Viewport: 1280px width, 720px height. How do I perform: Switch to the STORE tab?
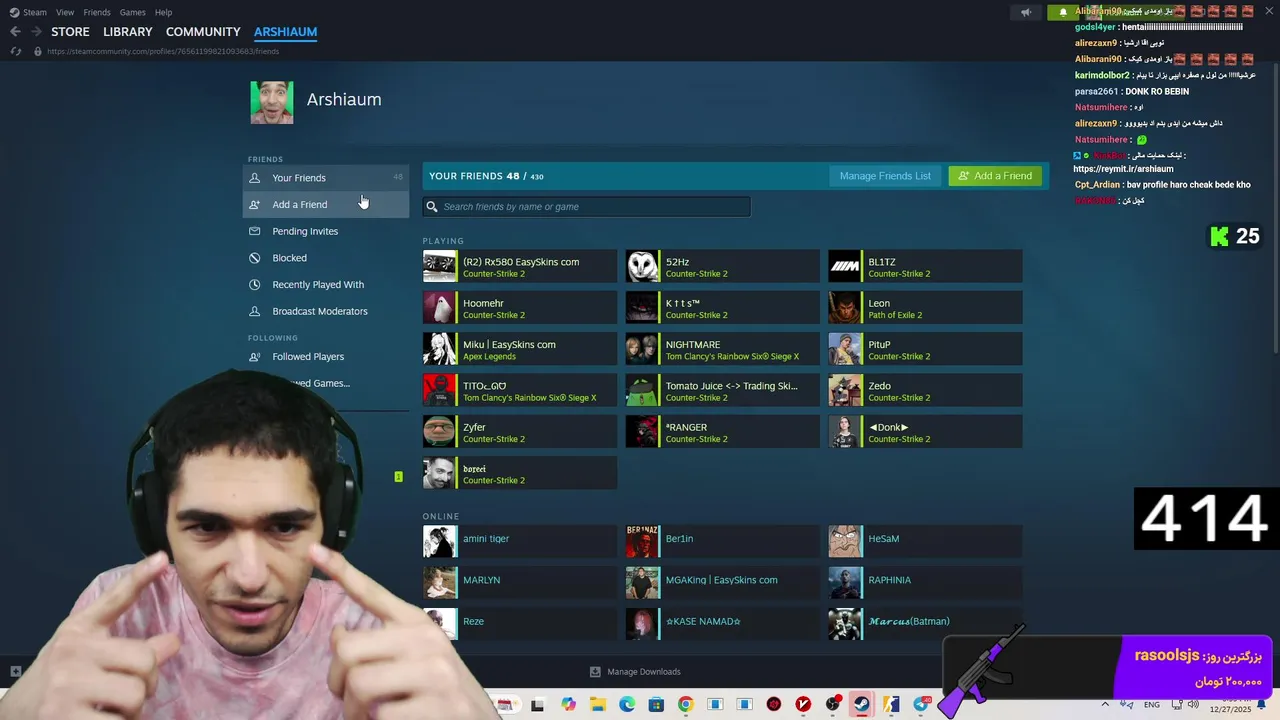coord(70,32)
